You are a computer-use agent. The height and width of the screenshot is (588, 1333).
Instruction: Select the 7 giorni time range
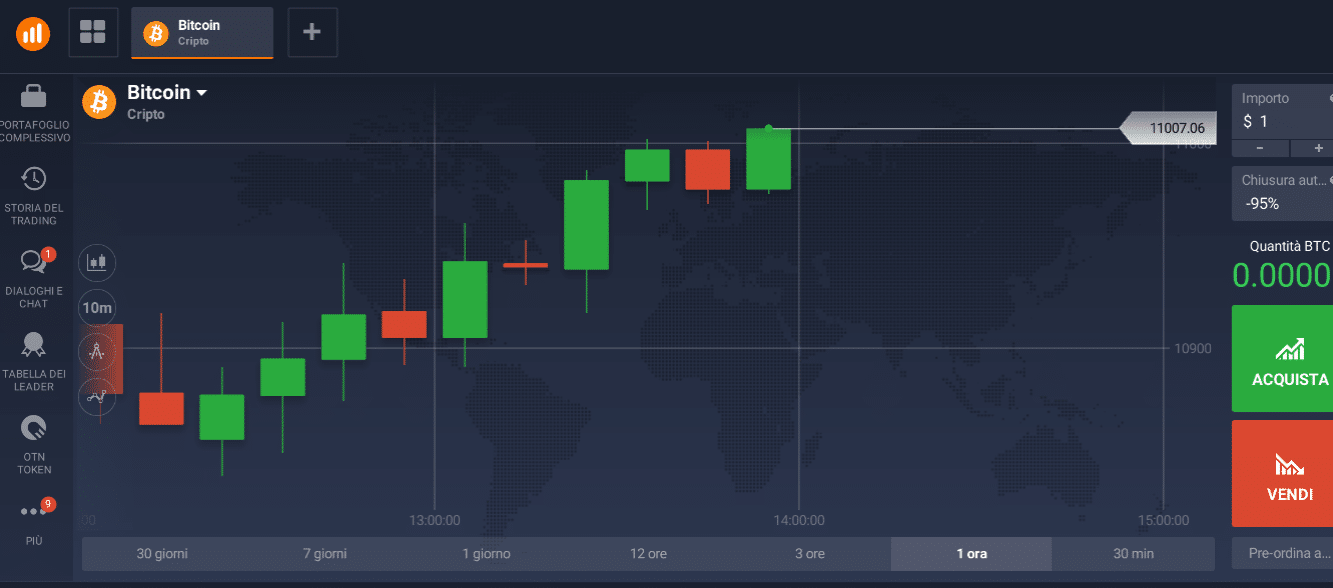tap(324, 554)
